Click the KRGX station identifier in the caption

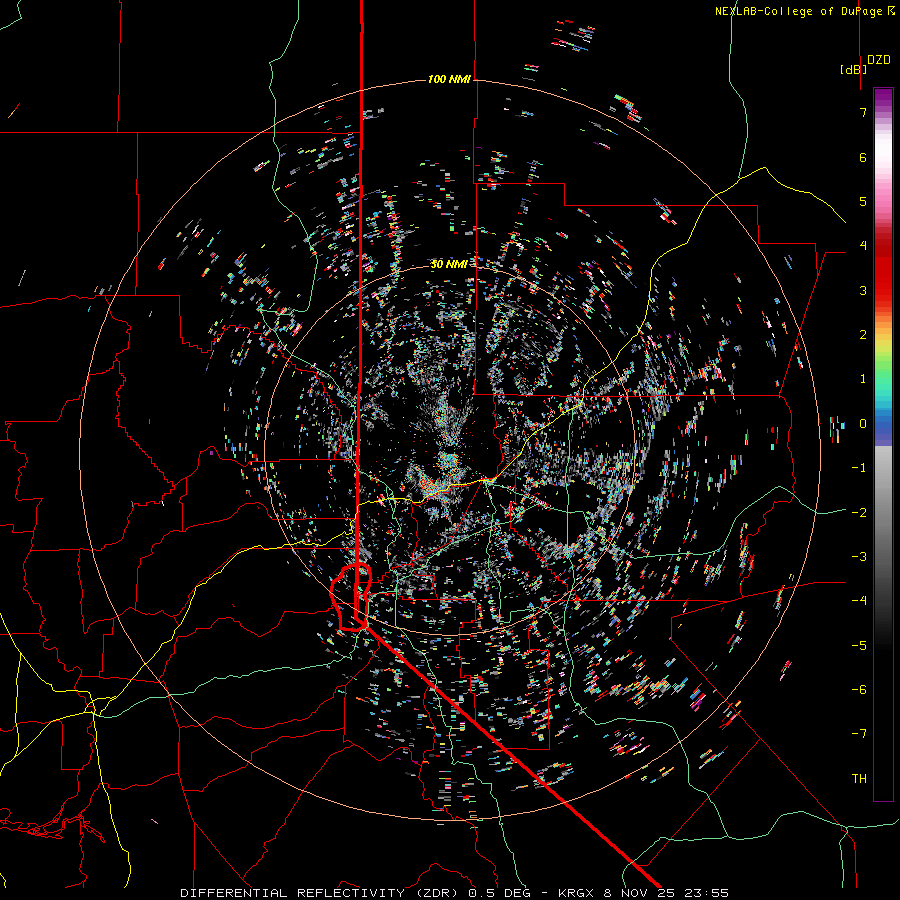(576, 893)
